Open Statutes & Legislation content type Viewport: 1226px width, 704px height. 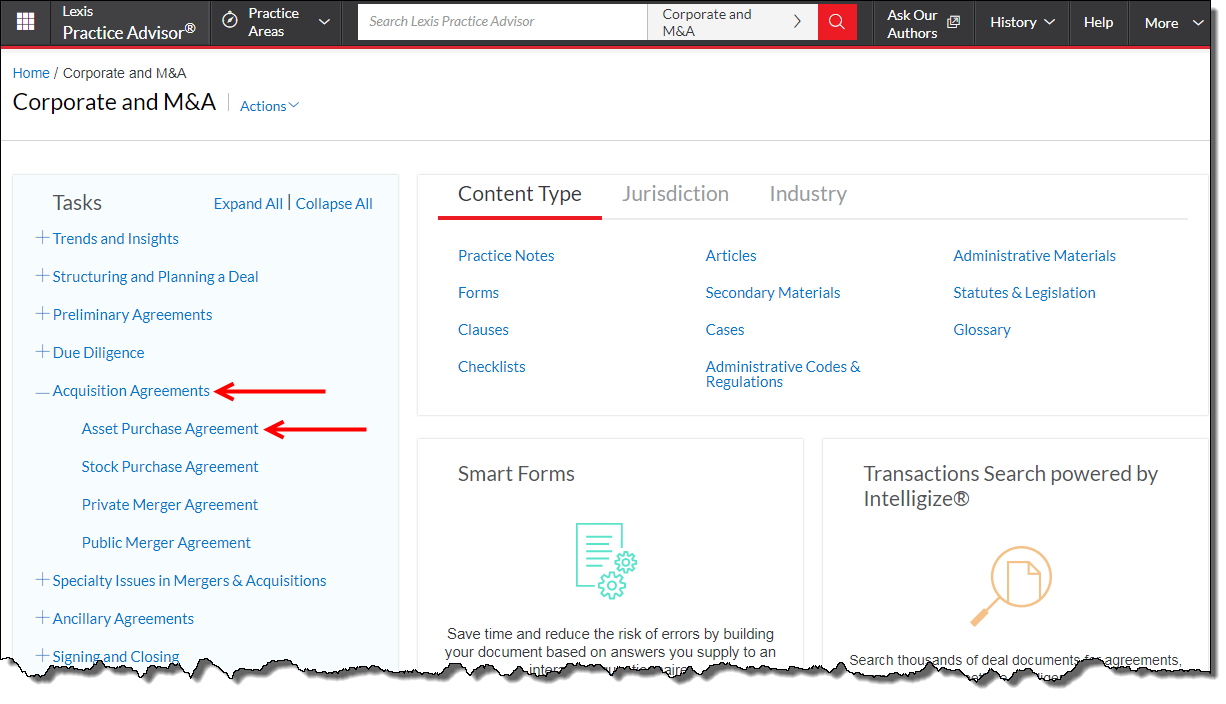pyautogui.click(x=1024, y=293)
